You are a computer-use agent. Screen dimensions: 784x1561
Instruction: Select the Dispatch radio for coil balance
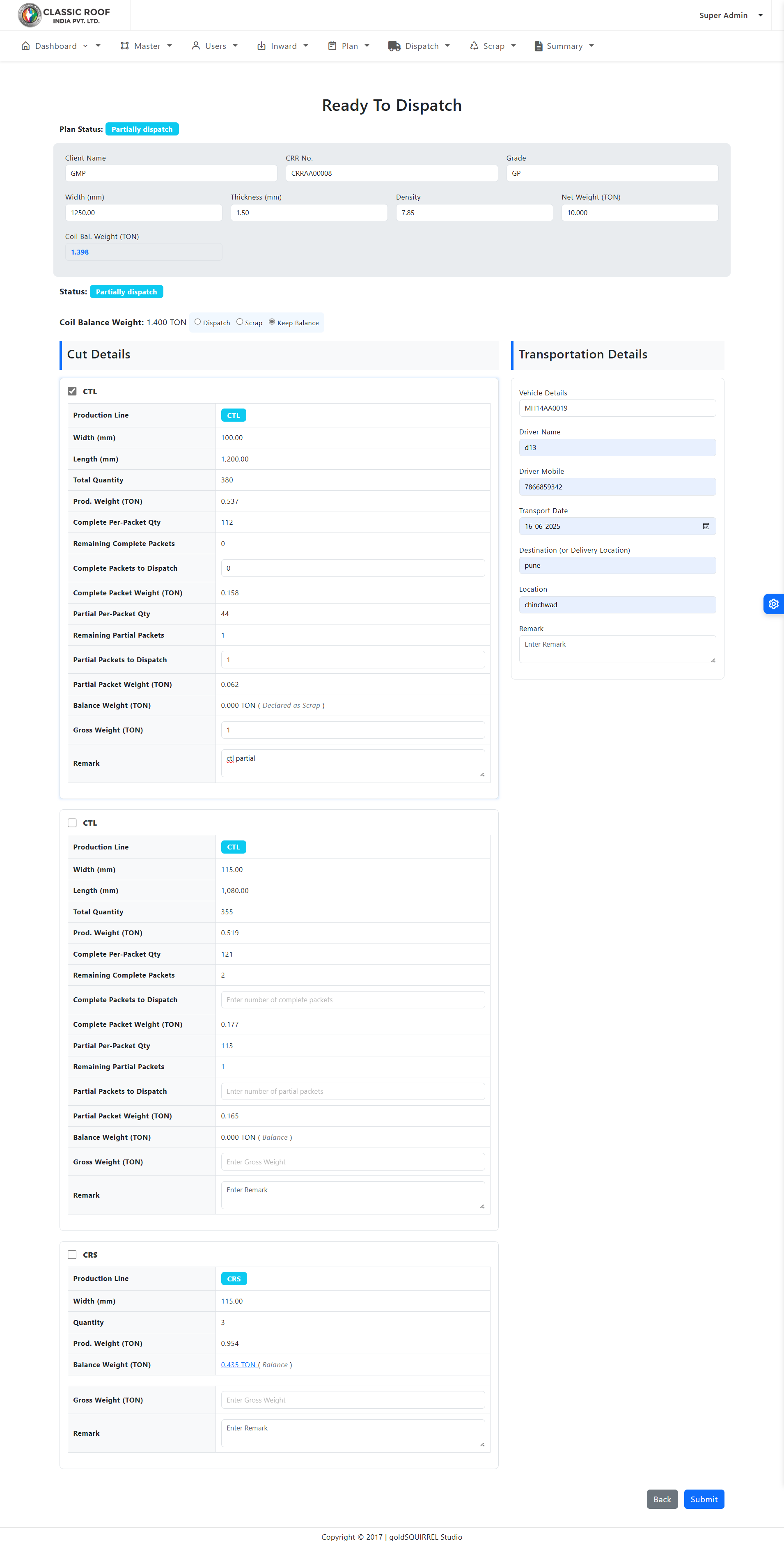click(x=197, y=322)
